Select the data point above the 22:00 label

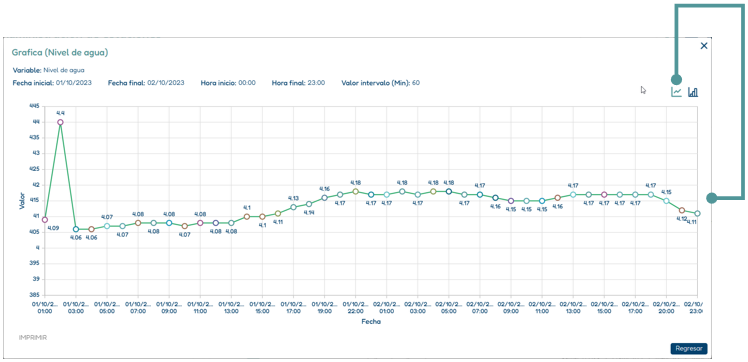point(355,191)
